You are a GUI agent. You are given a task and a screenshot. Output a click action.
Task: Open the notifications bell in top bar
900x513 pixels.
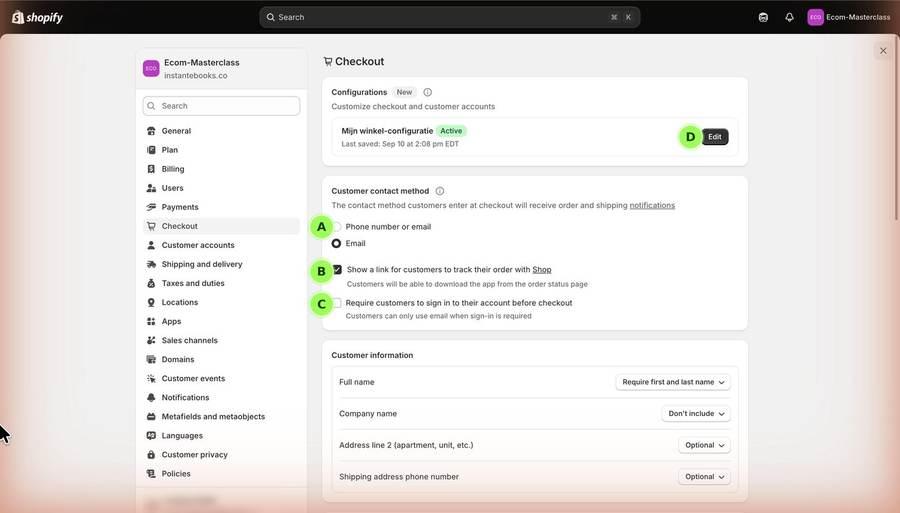coord(789,17)
